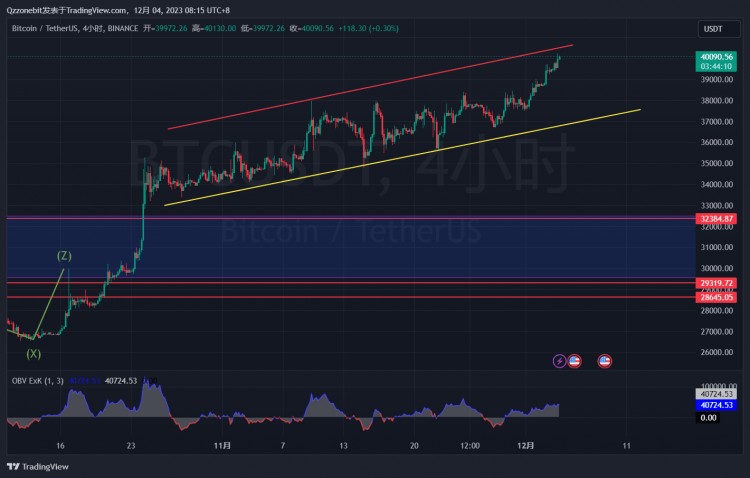Click the 13 date label on time axis
This screenshot has width=750, height=478.
tap(343, 446)
